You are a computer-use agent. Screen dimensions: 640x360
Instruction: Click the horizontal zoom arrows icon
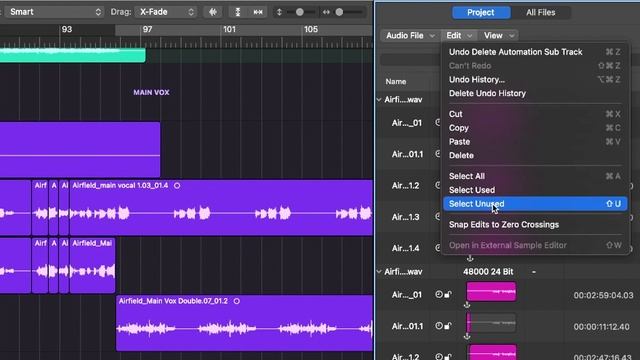[326, 12]
